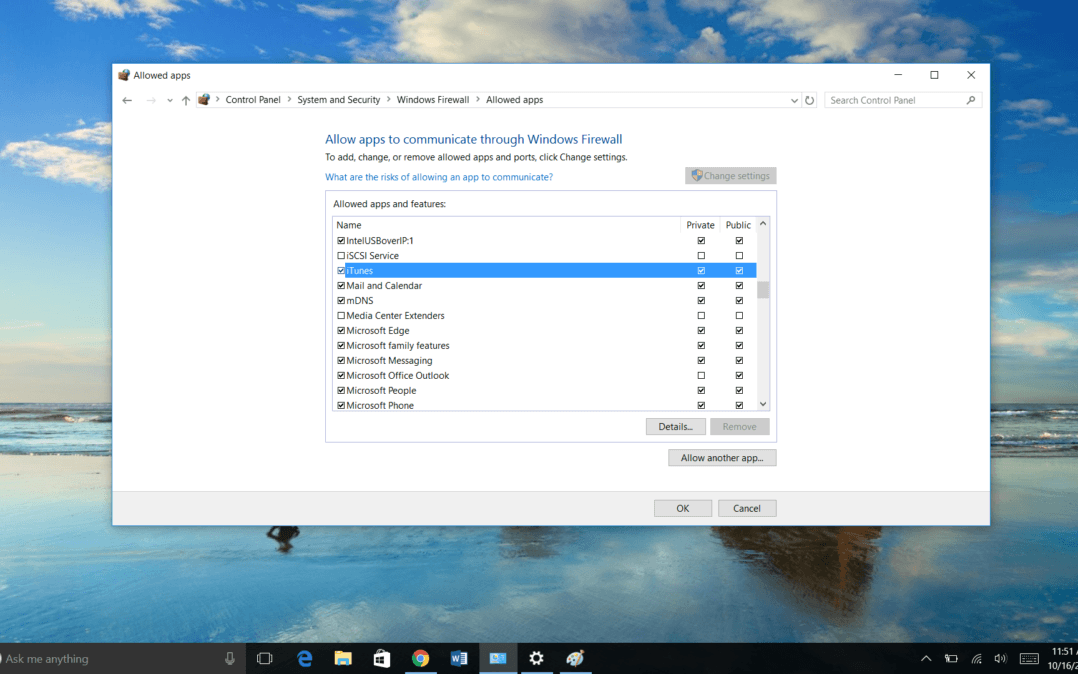Check Public for Media Center Extenders
The height and width of the screenshot is (674, 1078).
pyautogui.click(x=739, y=316)
